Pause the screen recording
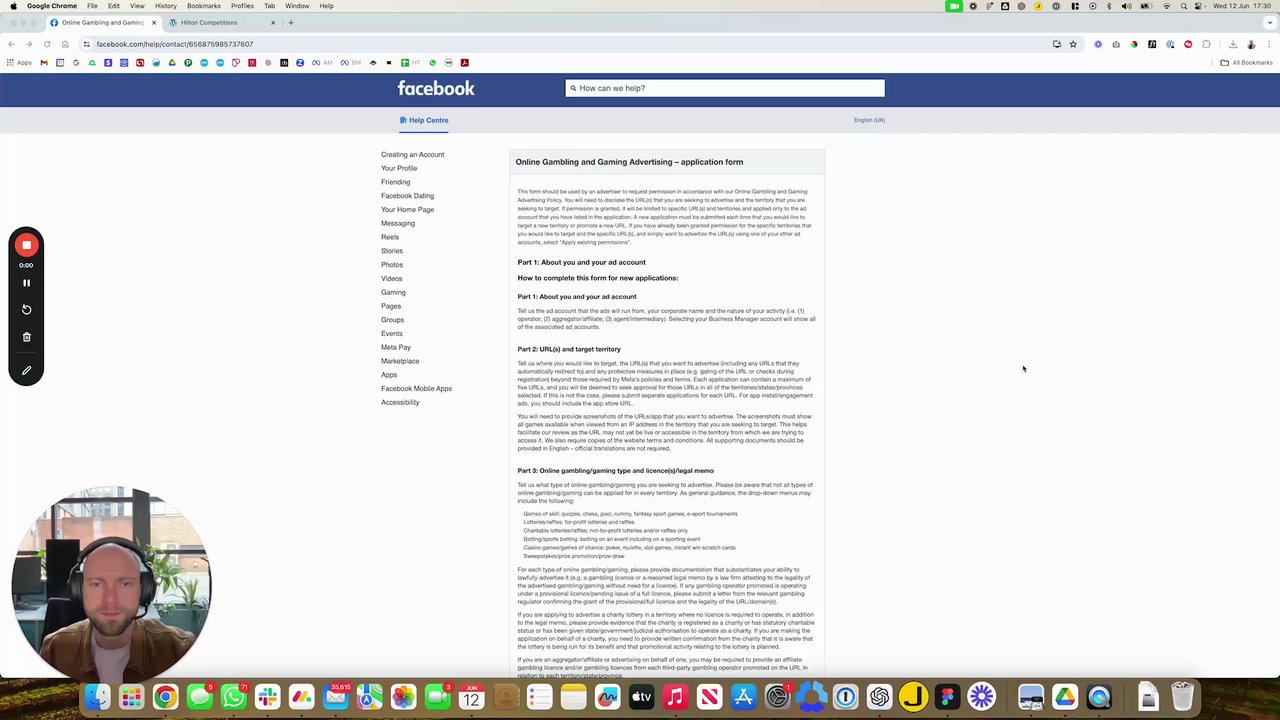Viewport: 1280px width, 720px height. pos(27,283)
